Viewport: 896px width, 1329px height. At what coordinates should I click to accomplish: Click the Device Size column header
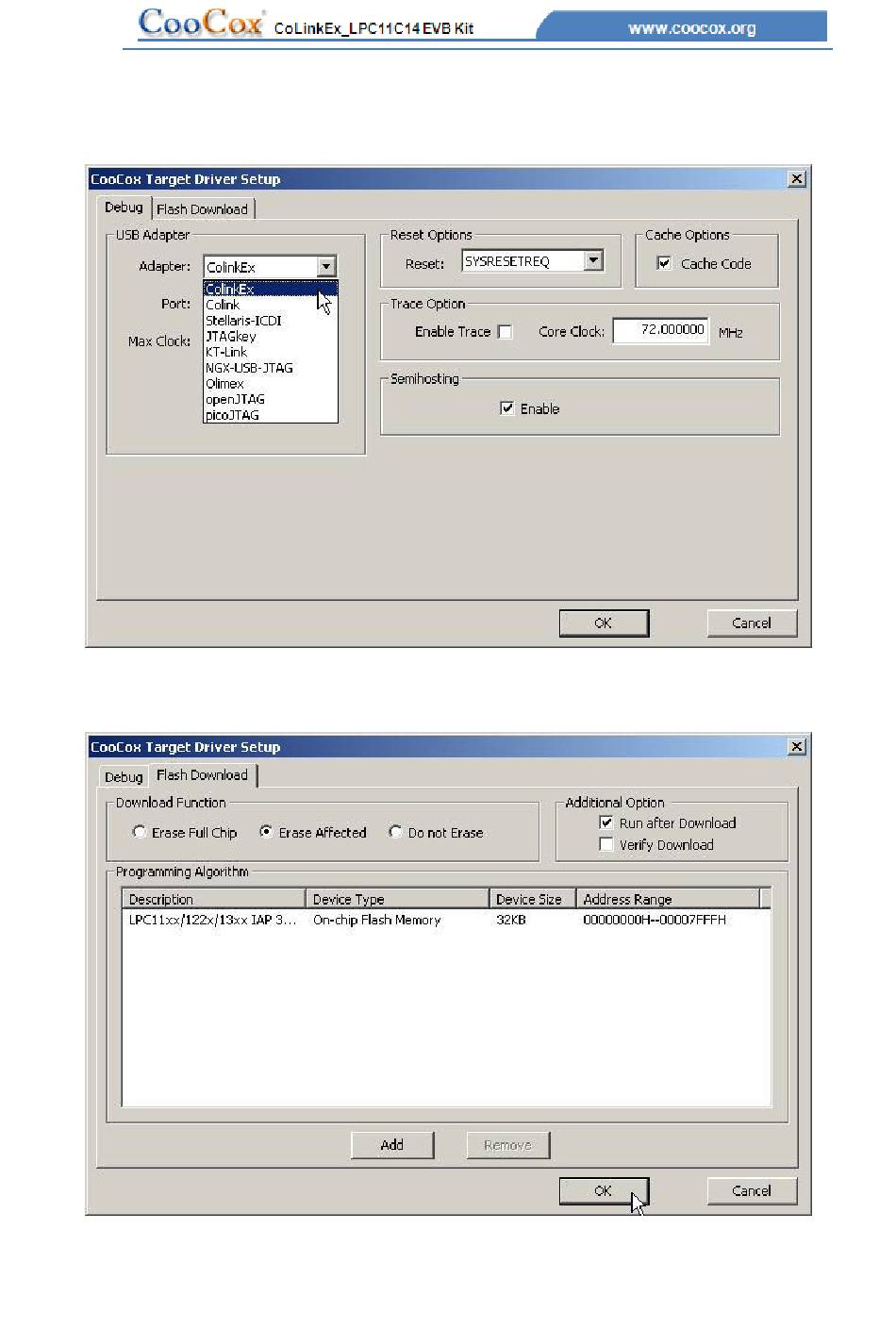[x=533, y=899]
